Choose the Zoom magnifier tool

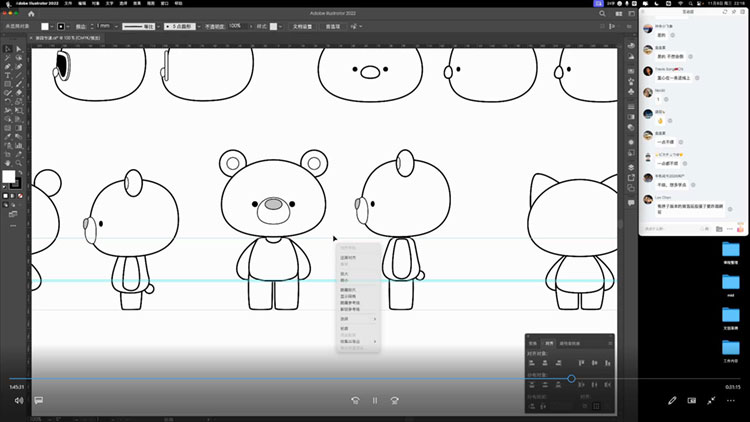click(18, 161)
